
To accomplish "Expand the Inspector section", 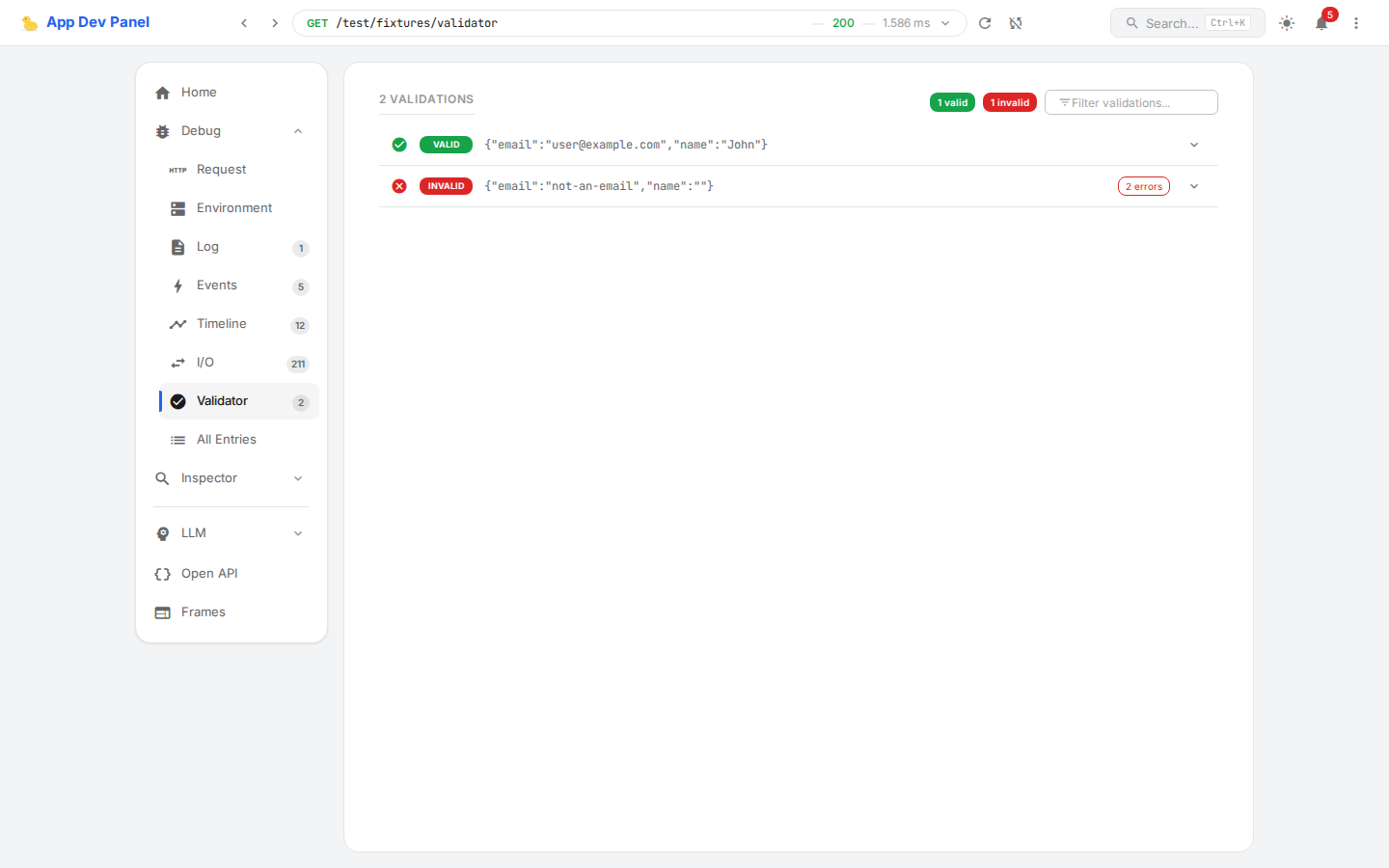I will (298, 477).
